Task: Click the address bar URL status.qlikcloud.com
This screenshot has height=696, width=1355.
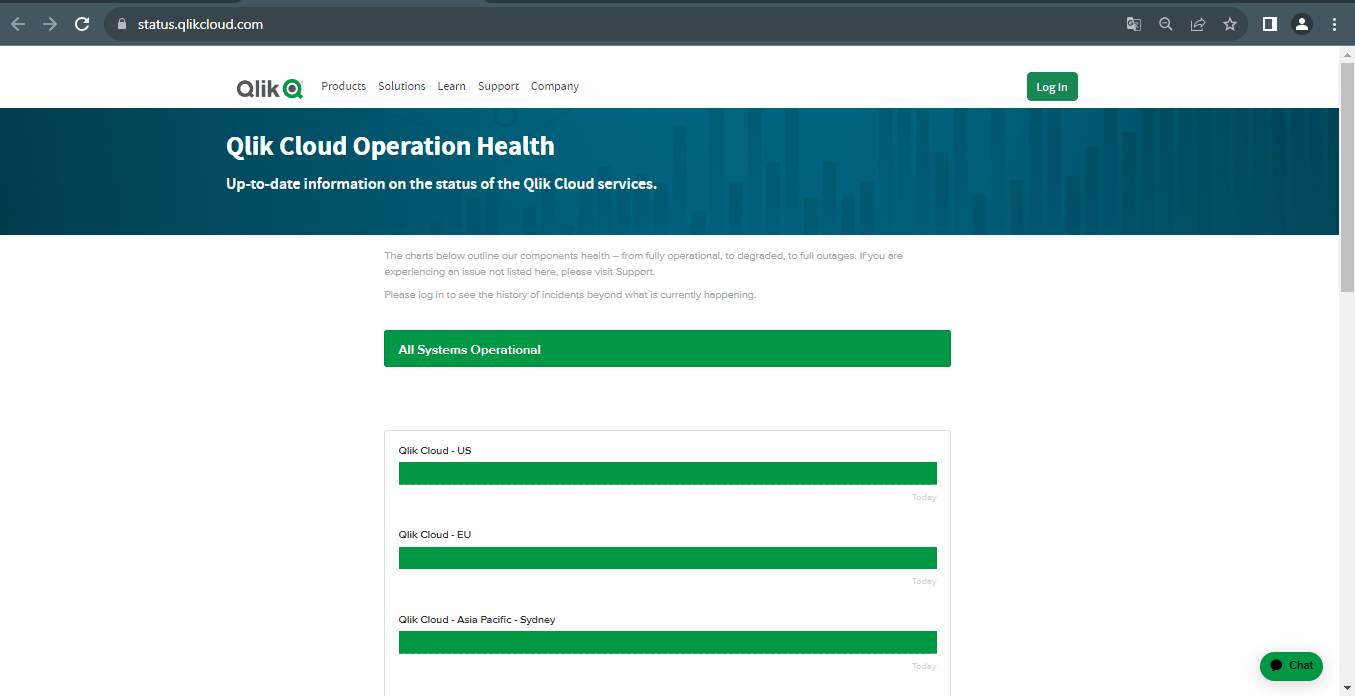Action: [x=200, y=24]
